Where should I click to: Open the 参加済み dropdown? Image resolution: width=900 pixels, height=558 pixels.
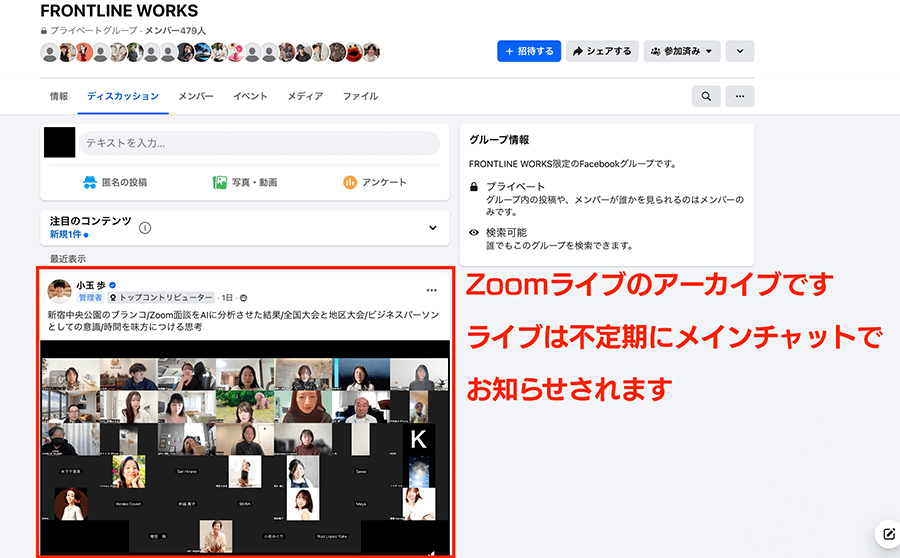click(682, 51)
